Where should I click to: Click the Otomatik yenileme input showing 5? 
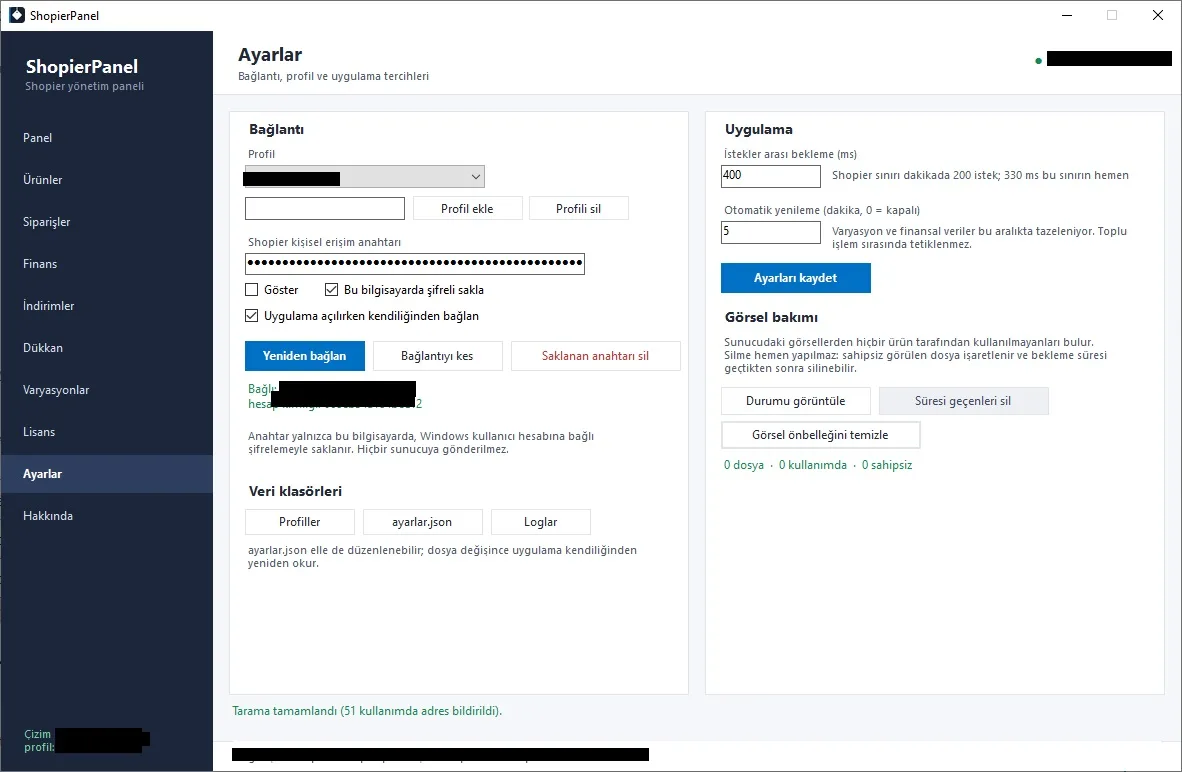[x=770, y=232]
